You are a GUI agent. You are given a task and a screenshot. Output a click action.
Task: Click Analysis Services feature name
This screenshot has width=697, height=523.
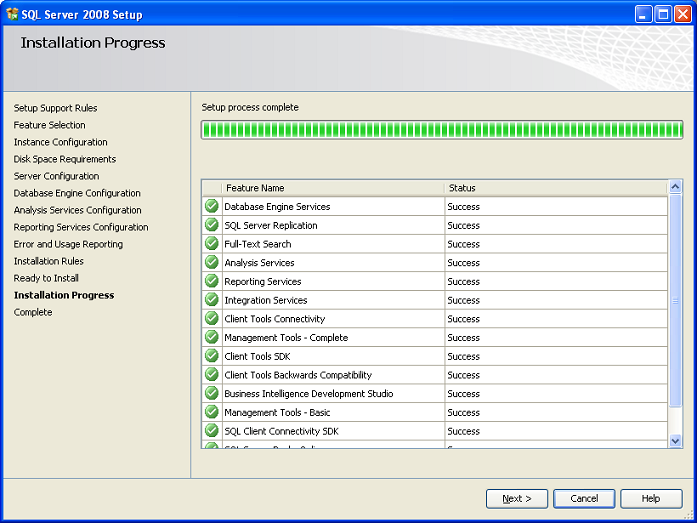(x=259, y=263)
